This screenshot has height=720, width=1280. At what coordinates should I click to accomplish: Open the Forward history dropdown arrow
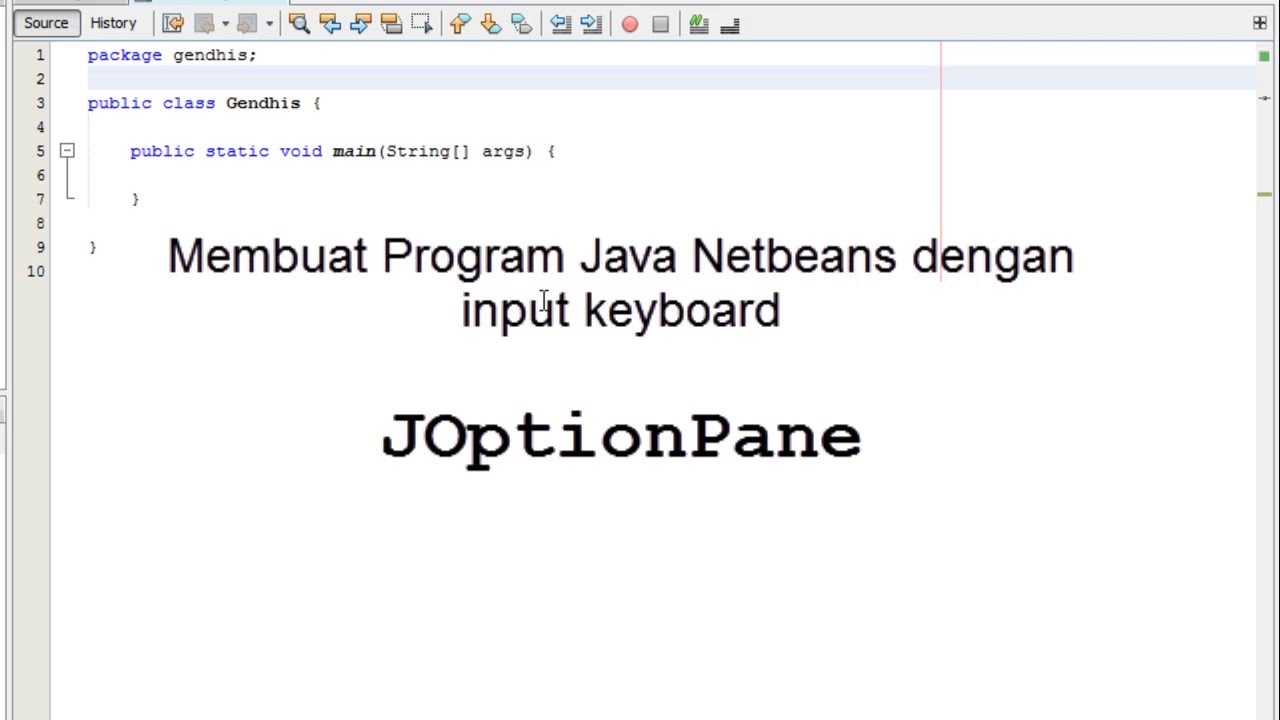(x=269, y=24)
